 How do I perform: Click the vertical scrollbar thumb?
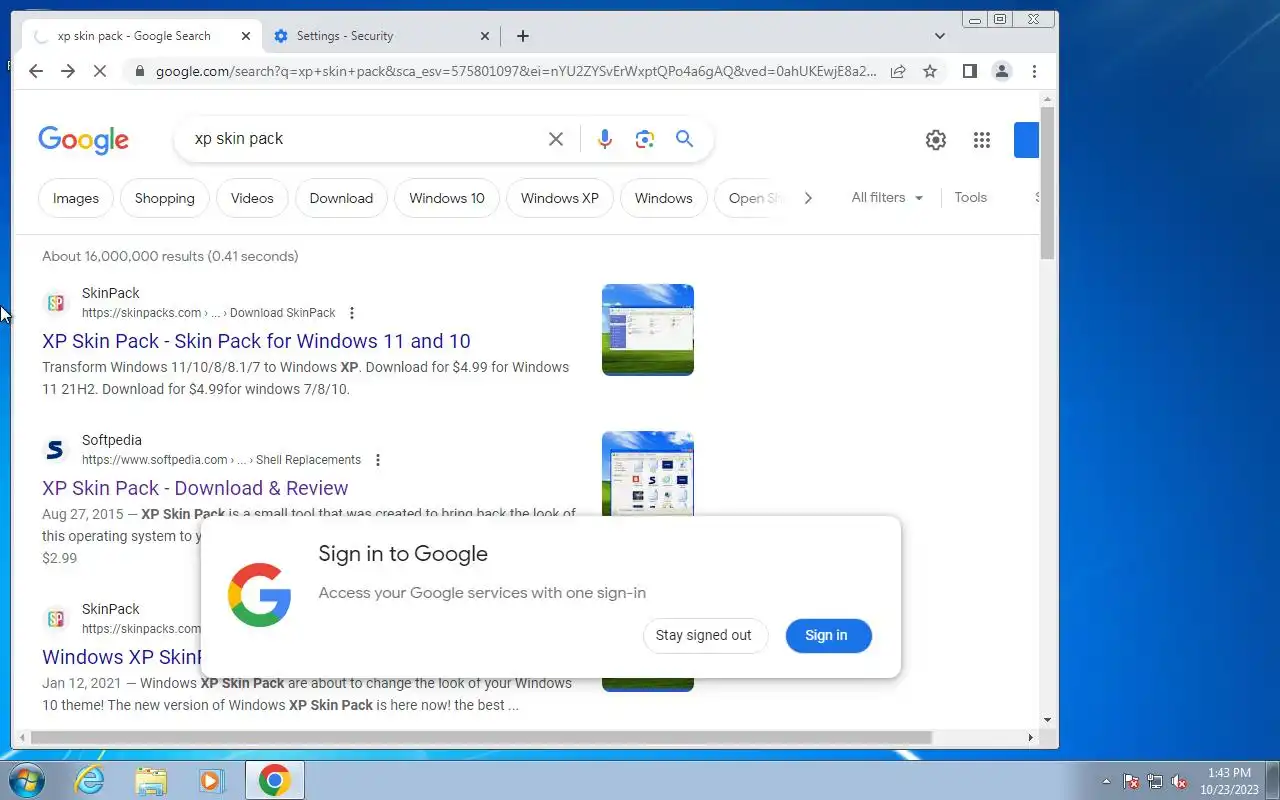coord(1047,184)
